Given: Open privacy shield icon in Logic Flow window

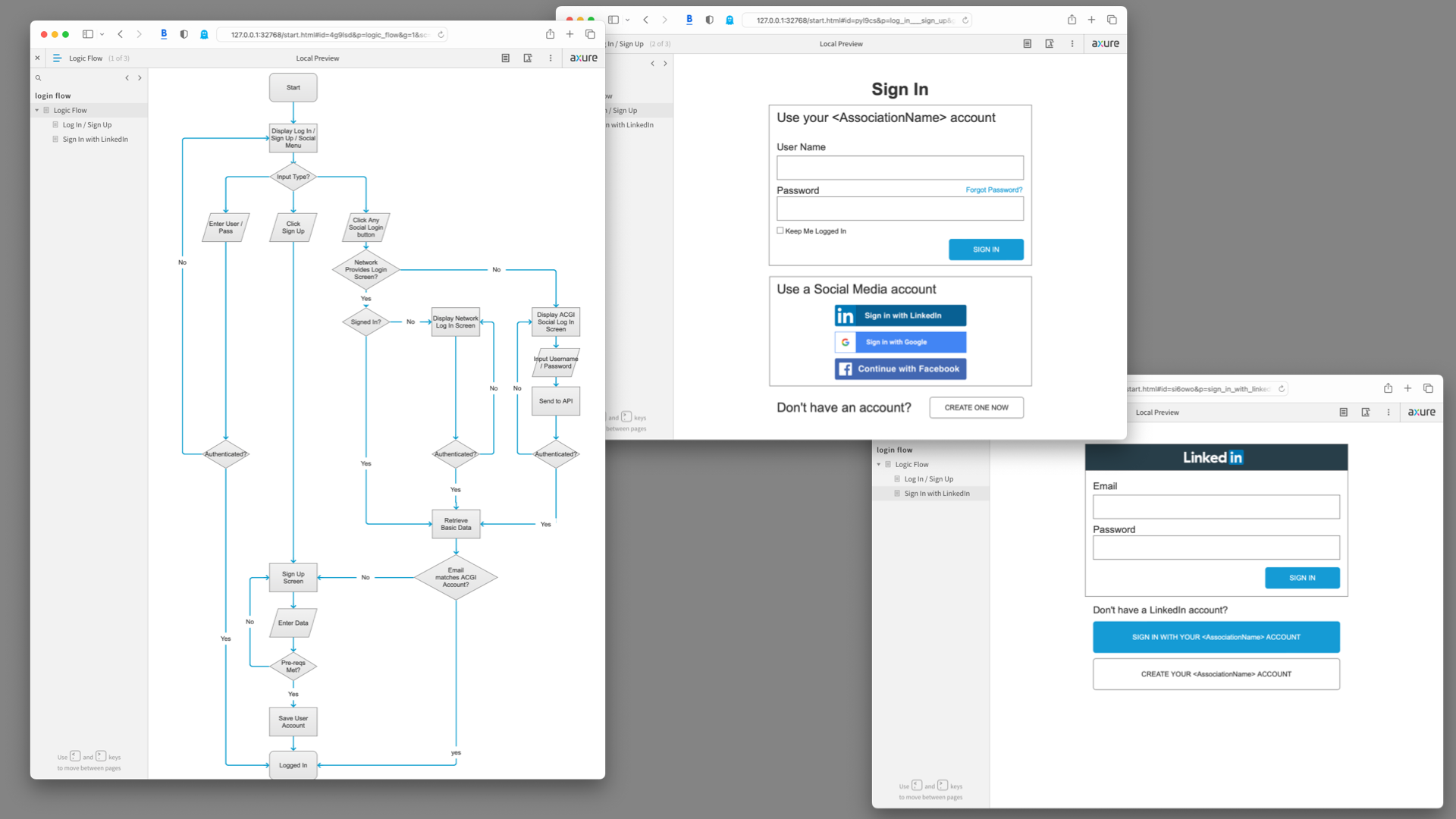Looking at the screenshot, I should tap(184, 34).
